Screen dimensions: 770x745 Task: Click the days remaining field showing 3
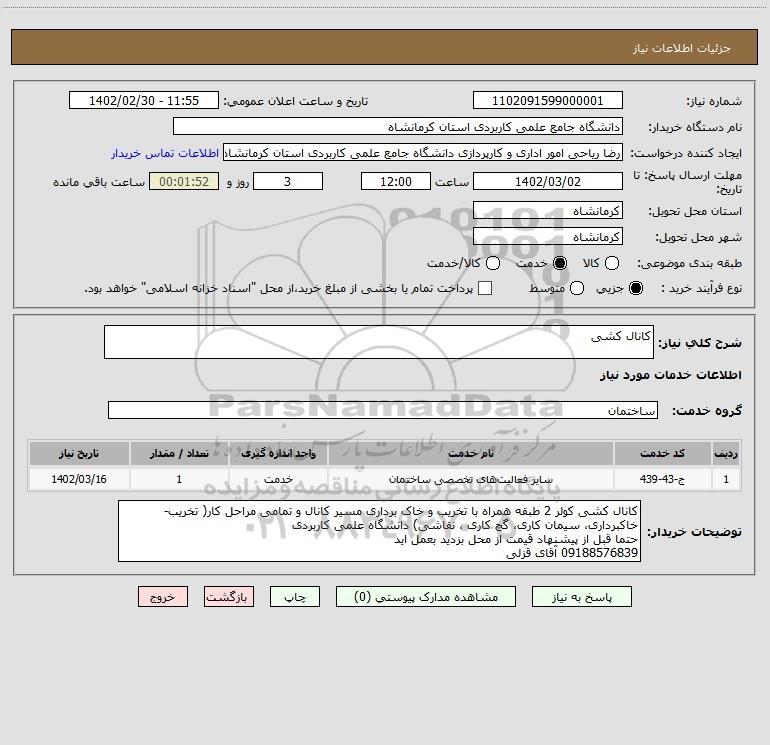click(288, 181)
